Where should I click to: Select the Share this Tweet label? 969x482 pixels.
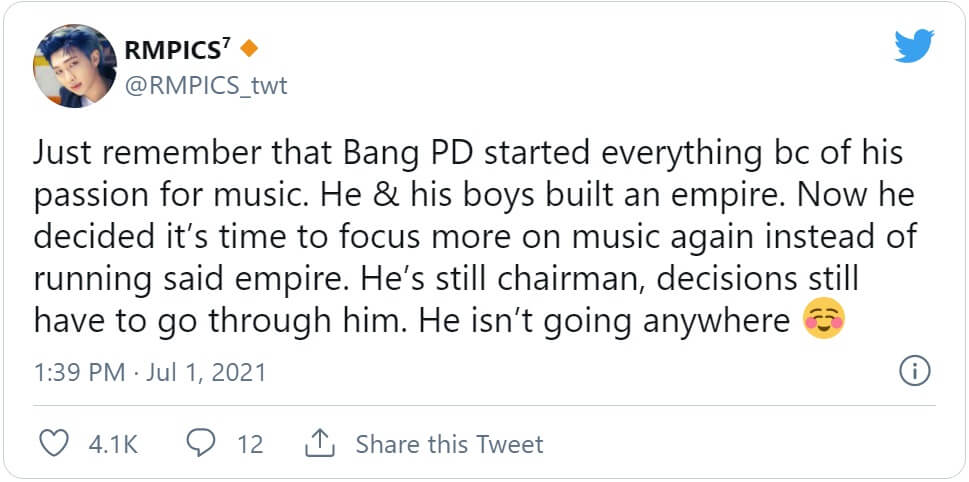pyautogui.click(x=449, y=444)
